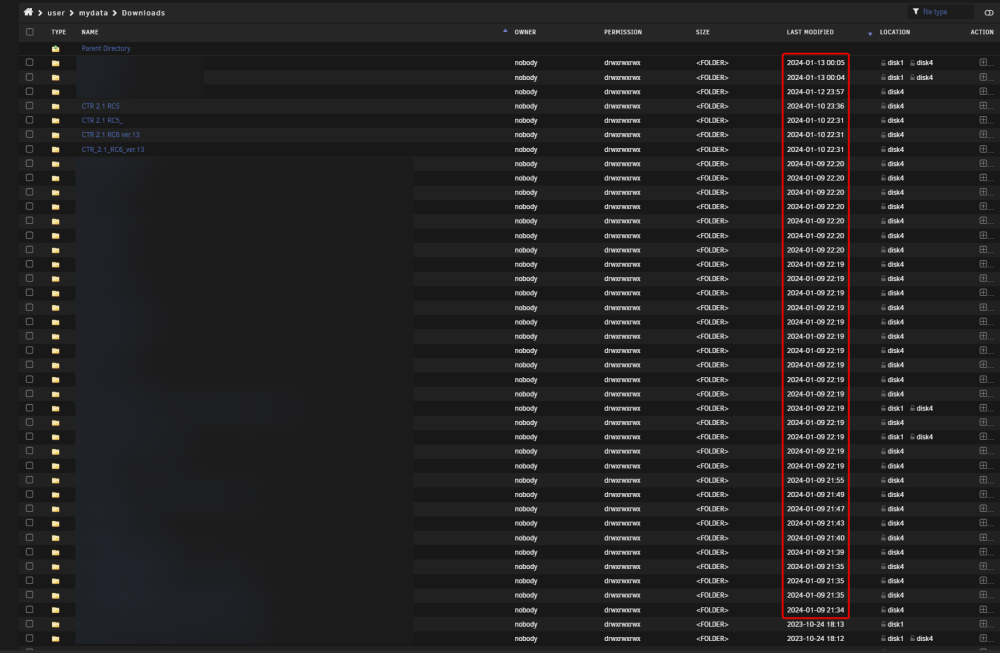Screen dimensions: 1000x653
Task: Click the funnel filter icon beside file type
Action: tap(916, 11)
